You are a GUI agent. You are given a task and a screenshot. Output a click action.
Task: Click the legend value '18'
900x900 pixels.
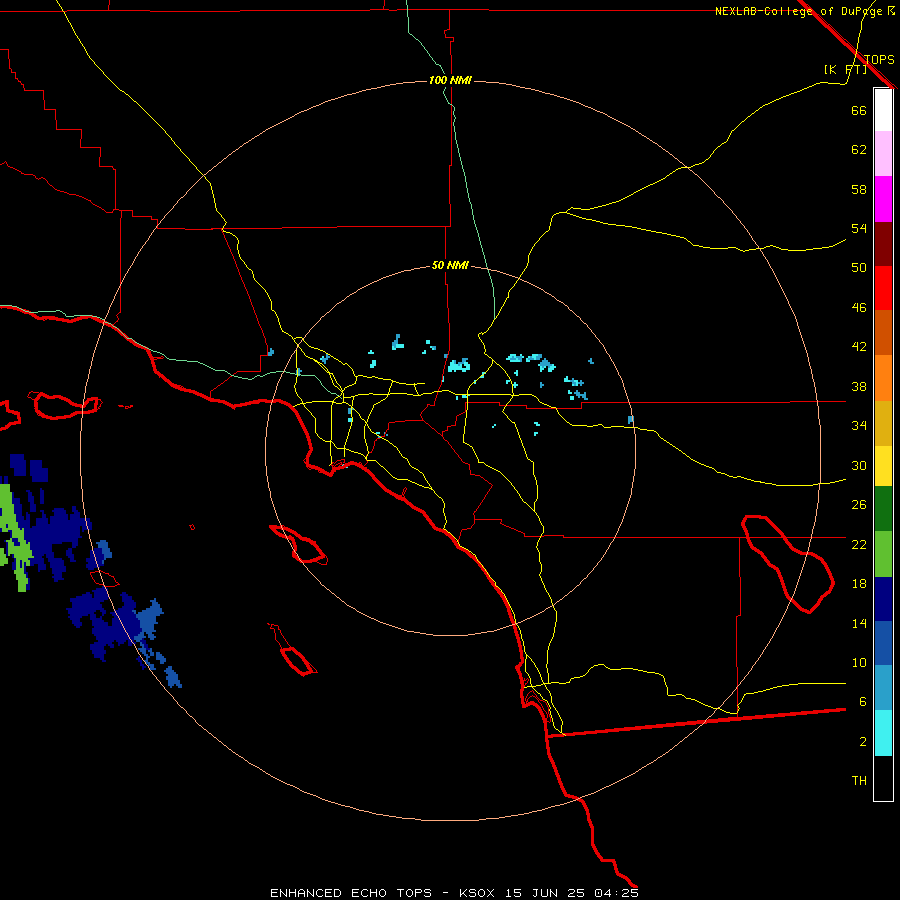859,584
